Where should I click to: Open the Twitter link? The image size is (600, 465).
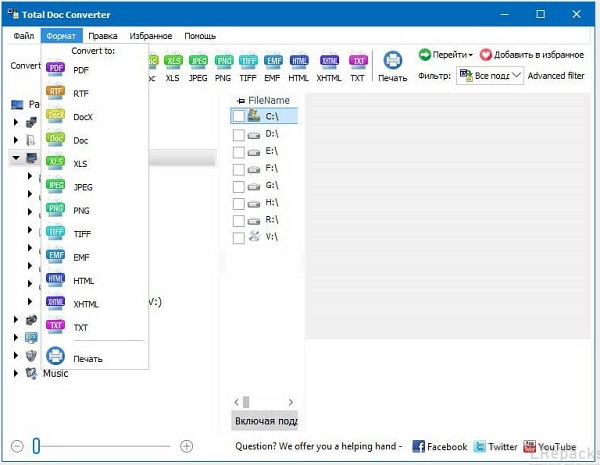(495, 446)
